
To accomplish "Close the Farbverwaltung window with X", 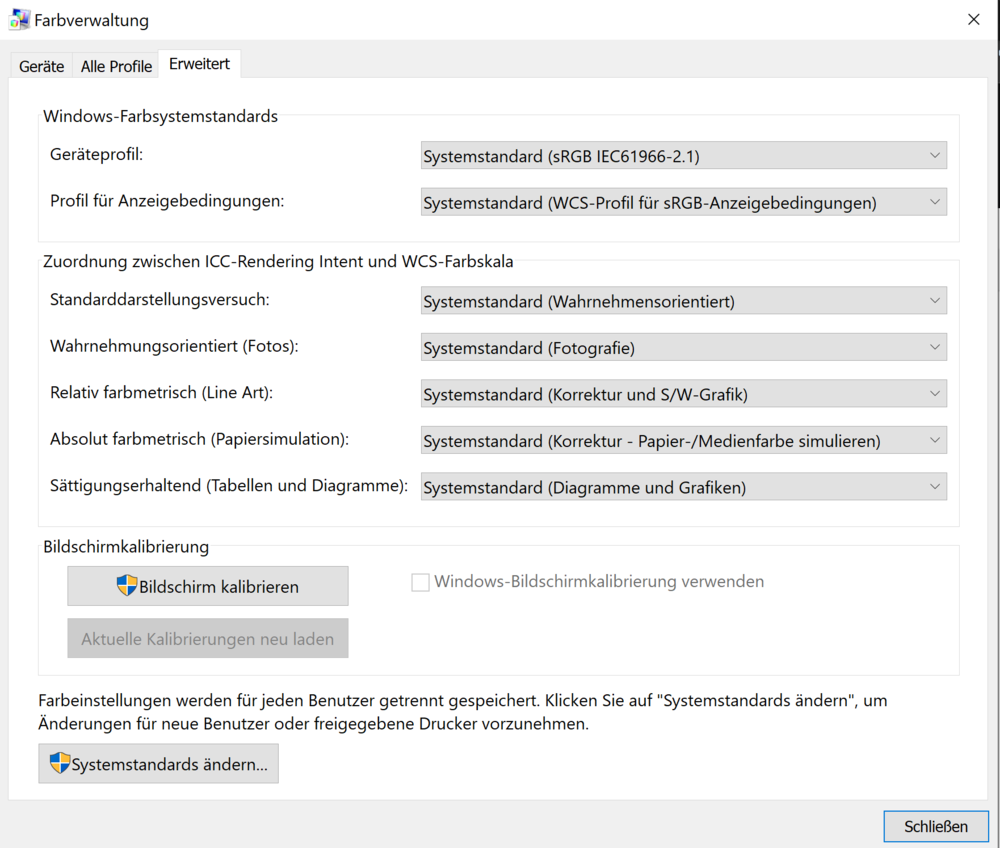I will 973,19.
